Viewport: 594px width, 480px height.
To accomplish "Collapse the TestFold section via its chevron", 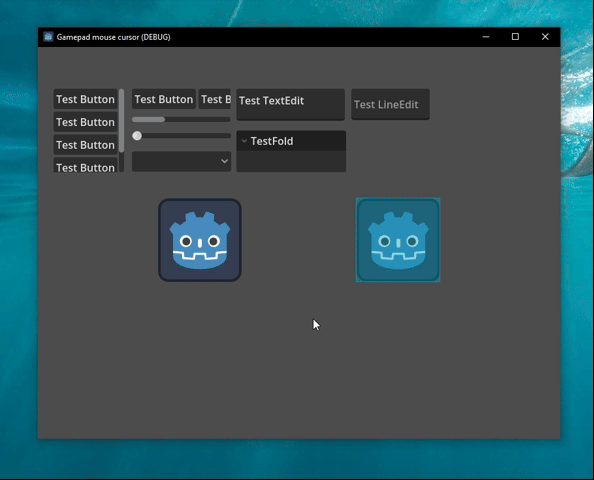I will pyautogui.click(x=244, y=141).
